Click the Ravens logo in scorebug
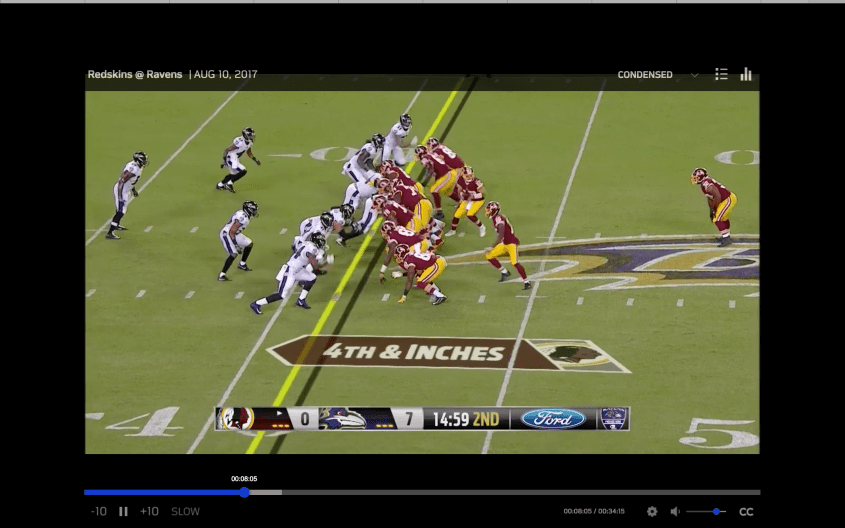The image size is (845, 528). (342, 418)
